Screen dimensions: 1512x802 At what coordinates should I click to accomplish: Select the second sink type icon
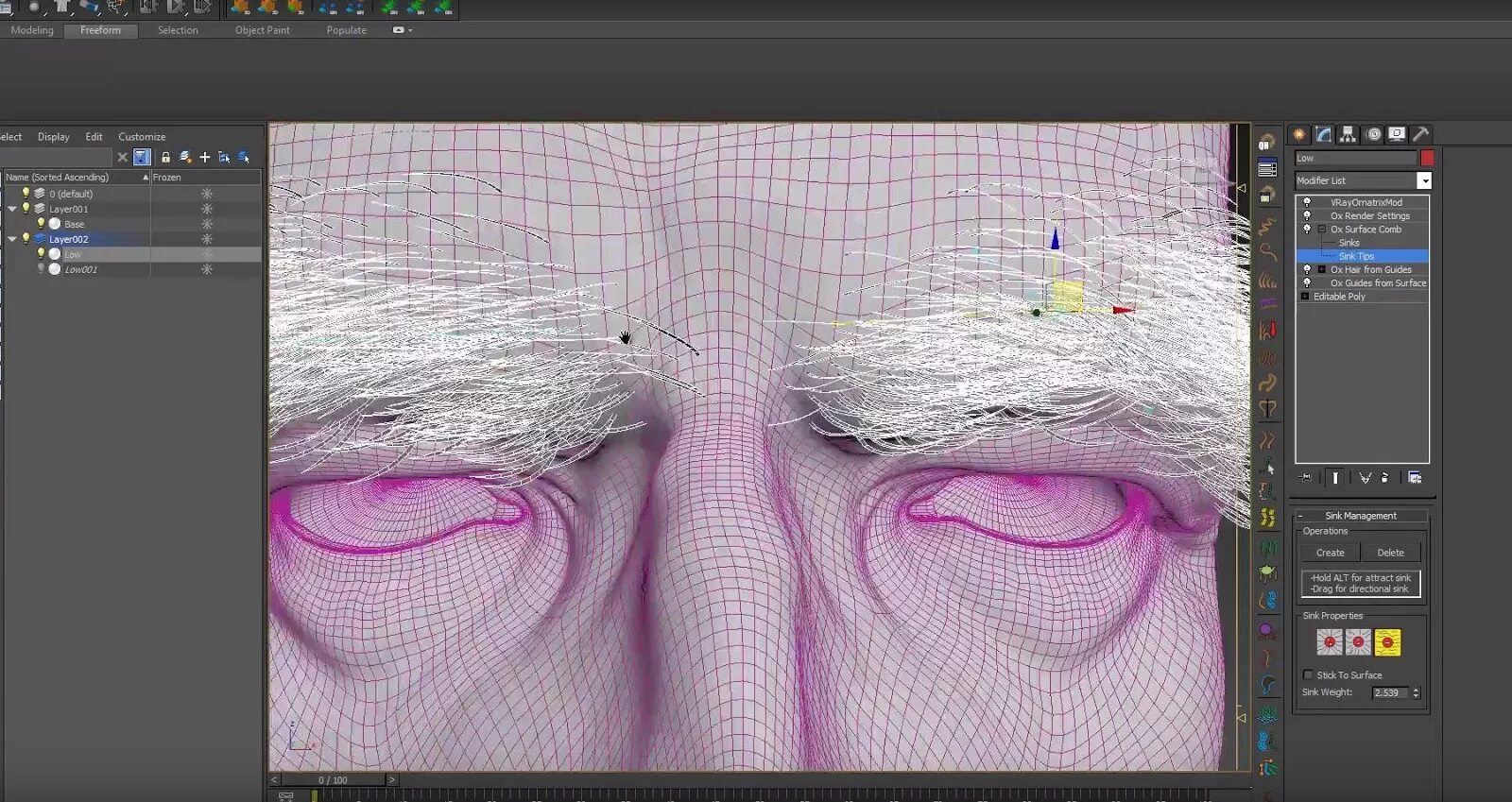click(x=1358, y=642)
